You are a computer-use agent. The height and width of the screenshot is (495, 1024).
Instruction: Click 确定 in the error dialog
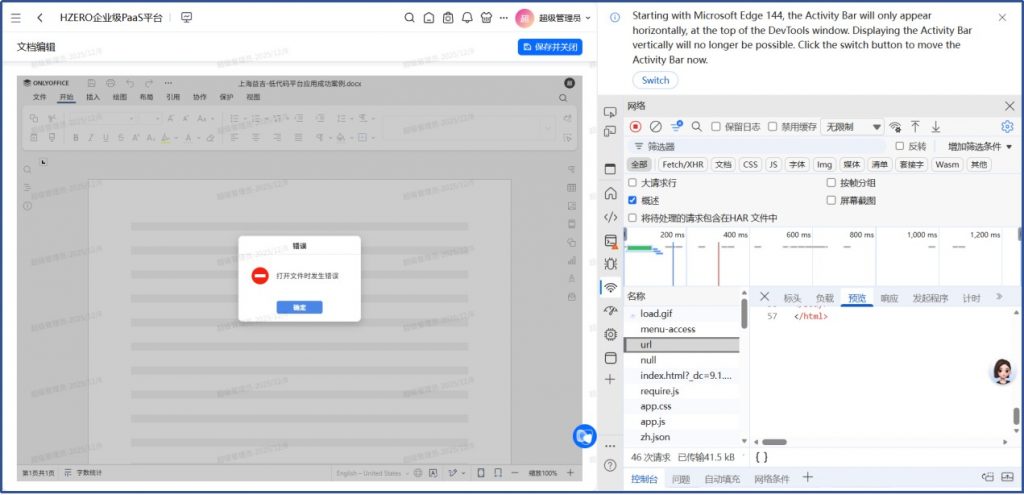pos(299,307)
